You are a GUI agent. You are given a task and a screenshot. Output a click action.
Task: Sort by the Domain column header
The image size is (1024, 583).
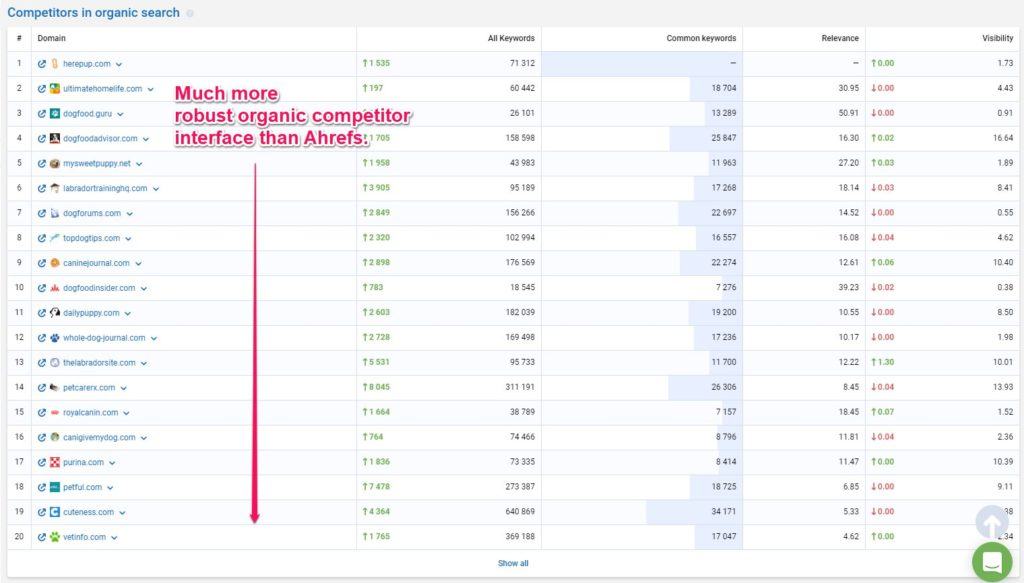click(52, 39)
